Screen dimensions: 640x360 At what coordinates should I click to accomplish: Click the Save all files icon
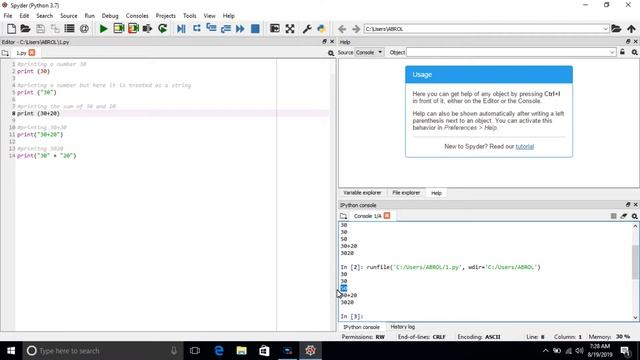pyautogui.click(x=55, y=29)
